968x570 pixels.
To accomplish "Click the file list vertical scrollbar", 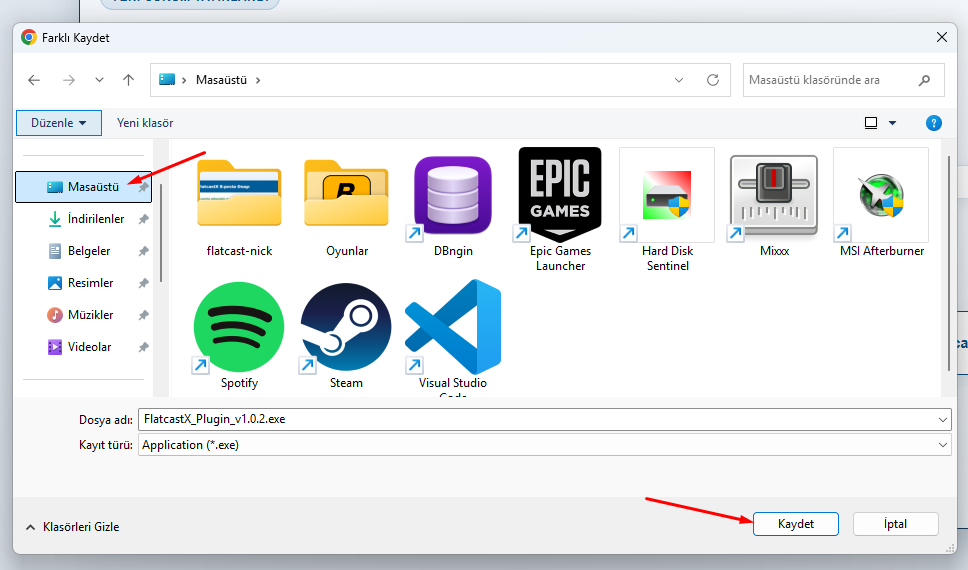I will pyautogui.click(x=949, y=264).
